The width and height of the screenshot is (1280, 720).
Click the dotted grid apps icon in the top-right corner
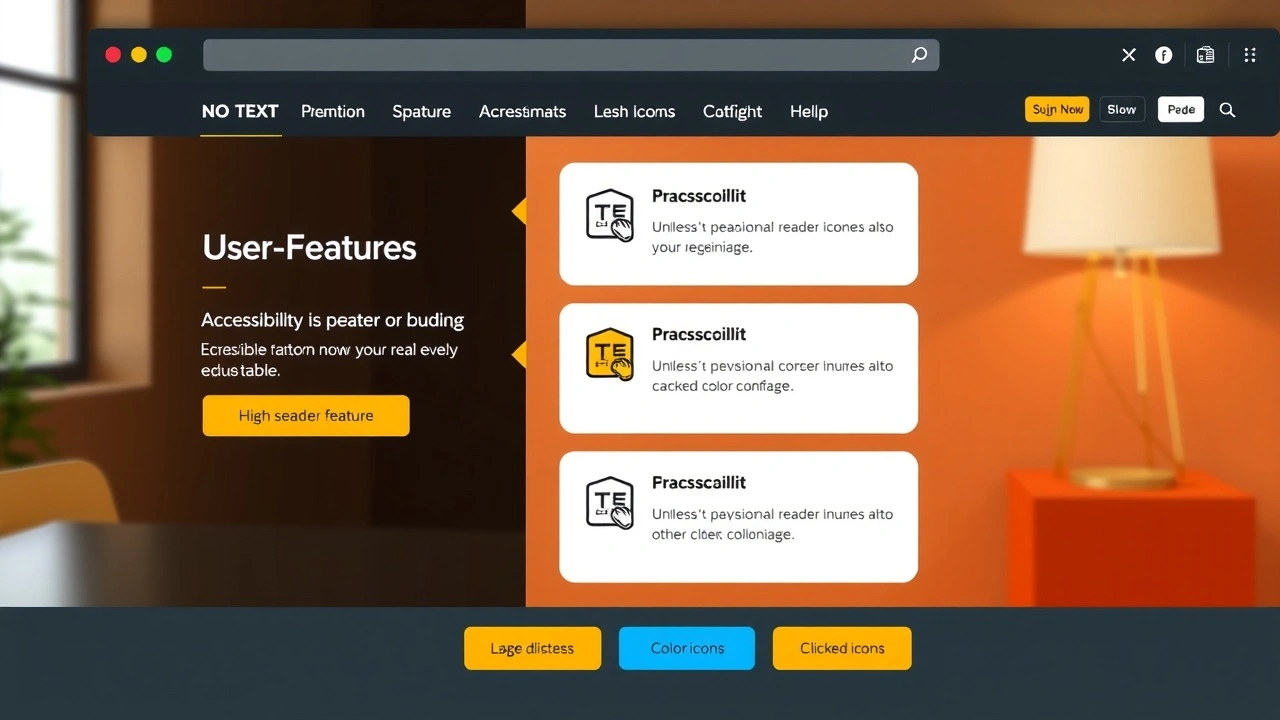(x=1249, y=55)
